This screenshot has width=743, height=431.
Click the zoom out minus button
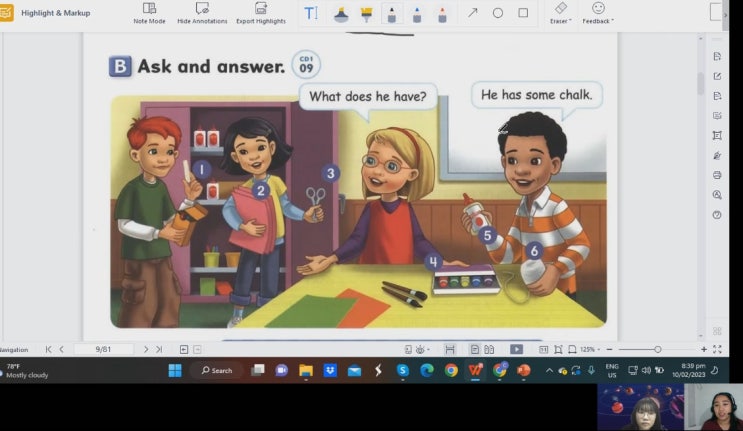click(609, 350)
